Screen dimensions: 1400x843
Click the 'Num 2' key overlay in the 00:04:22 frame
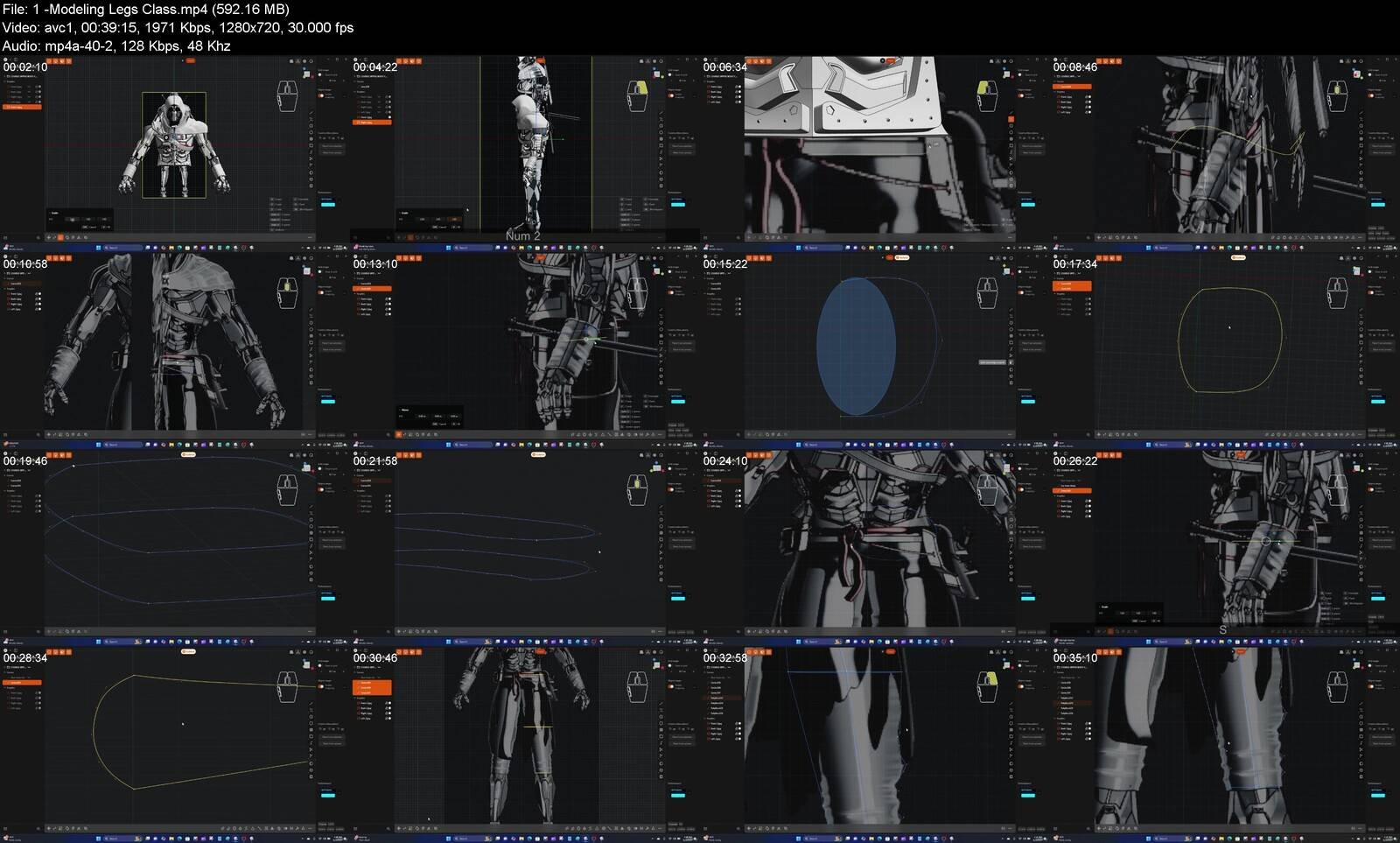523,235
